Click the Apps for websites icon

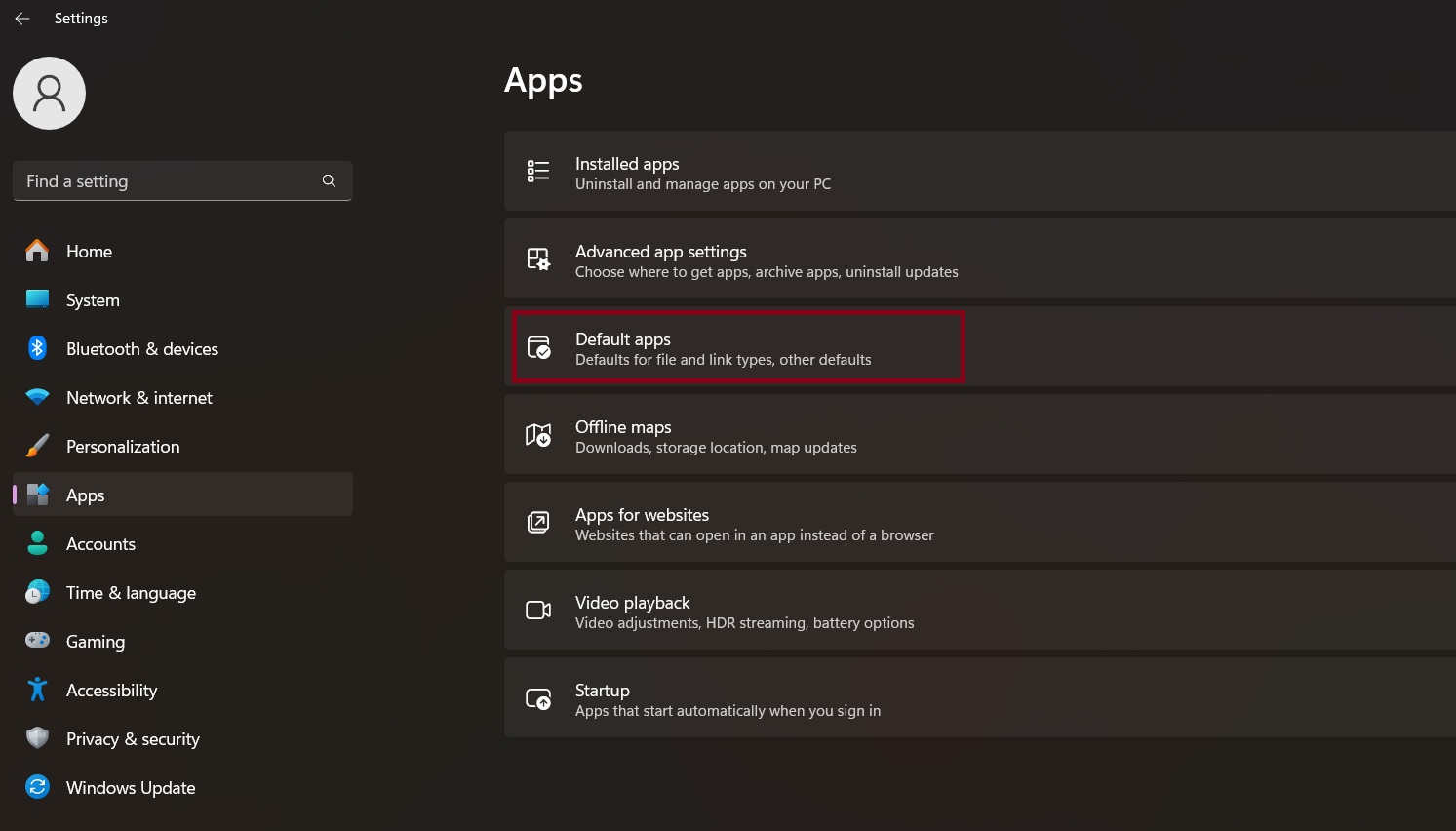[x=537, y=522]
